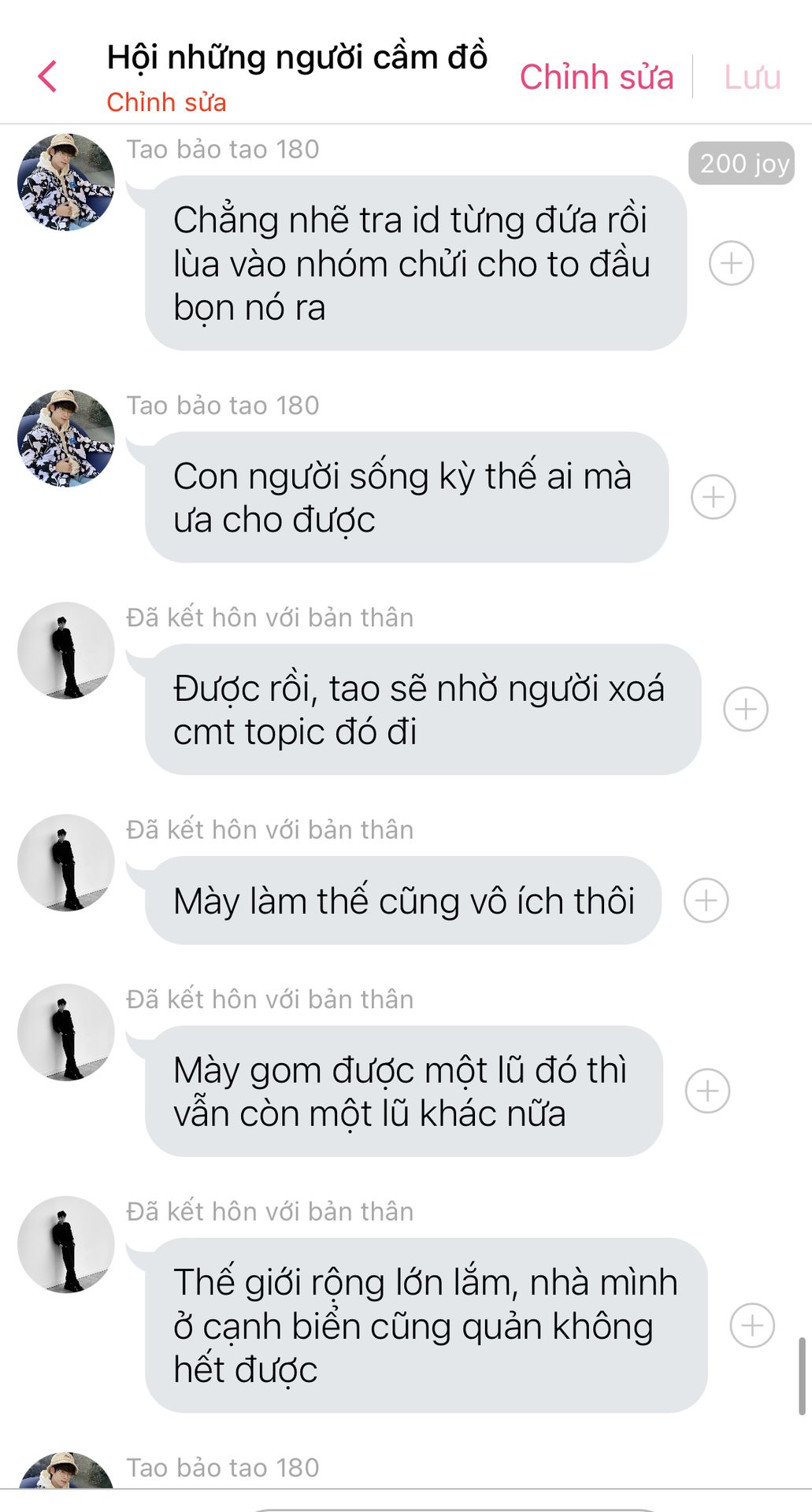Open avatar beside 'Con người sống kỳ' message
The height and width of the screenshot is (1512, 812).
pyautogui.click(x=66, y=438)
